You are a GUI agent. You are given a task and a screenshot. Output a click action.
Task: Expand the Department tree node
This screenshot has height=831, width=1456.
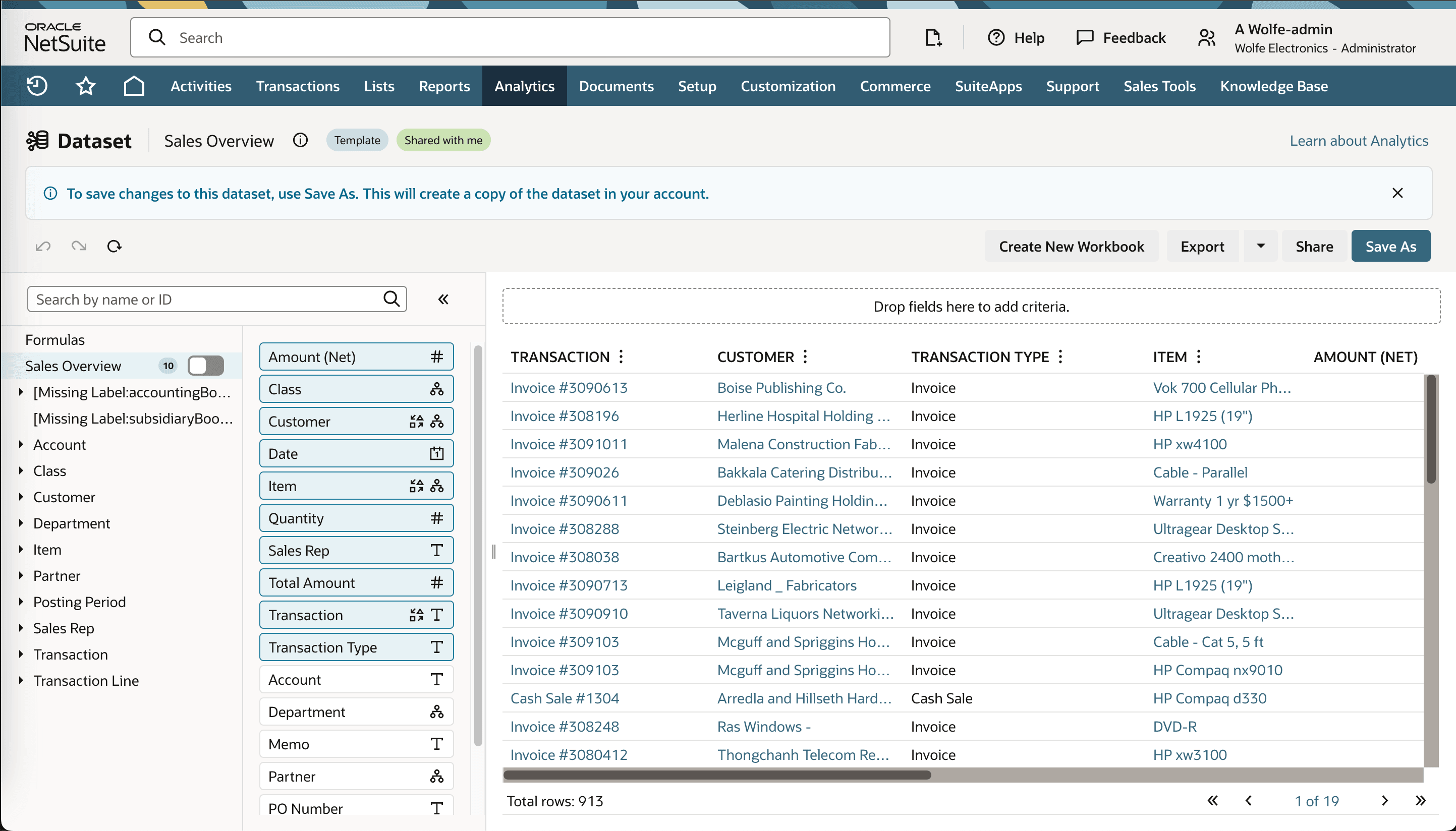point(21,523)
